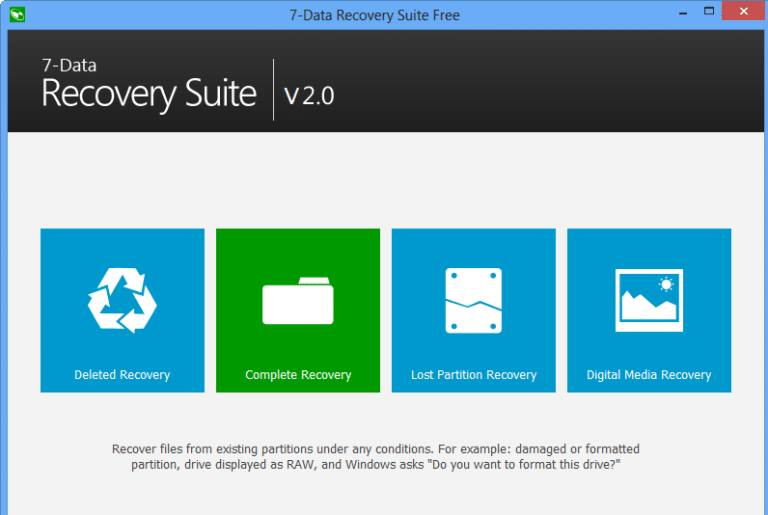Launch Lost Partition Recovery via its label
Viewport: 768px width, 515px height.
click(474, 375)
